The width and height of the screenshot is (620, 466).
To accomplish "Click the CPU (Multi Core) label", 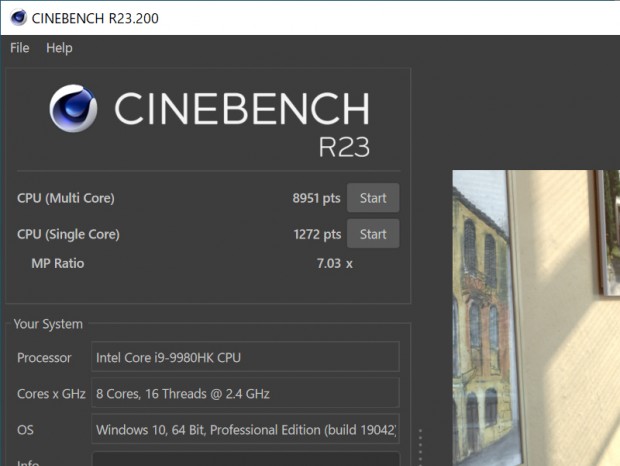I will (66, 198).
